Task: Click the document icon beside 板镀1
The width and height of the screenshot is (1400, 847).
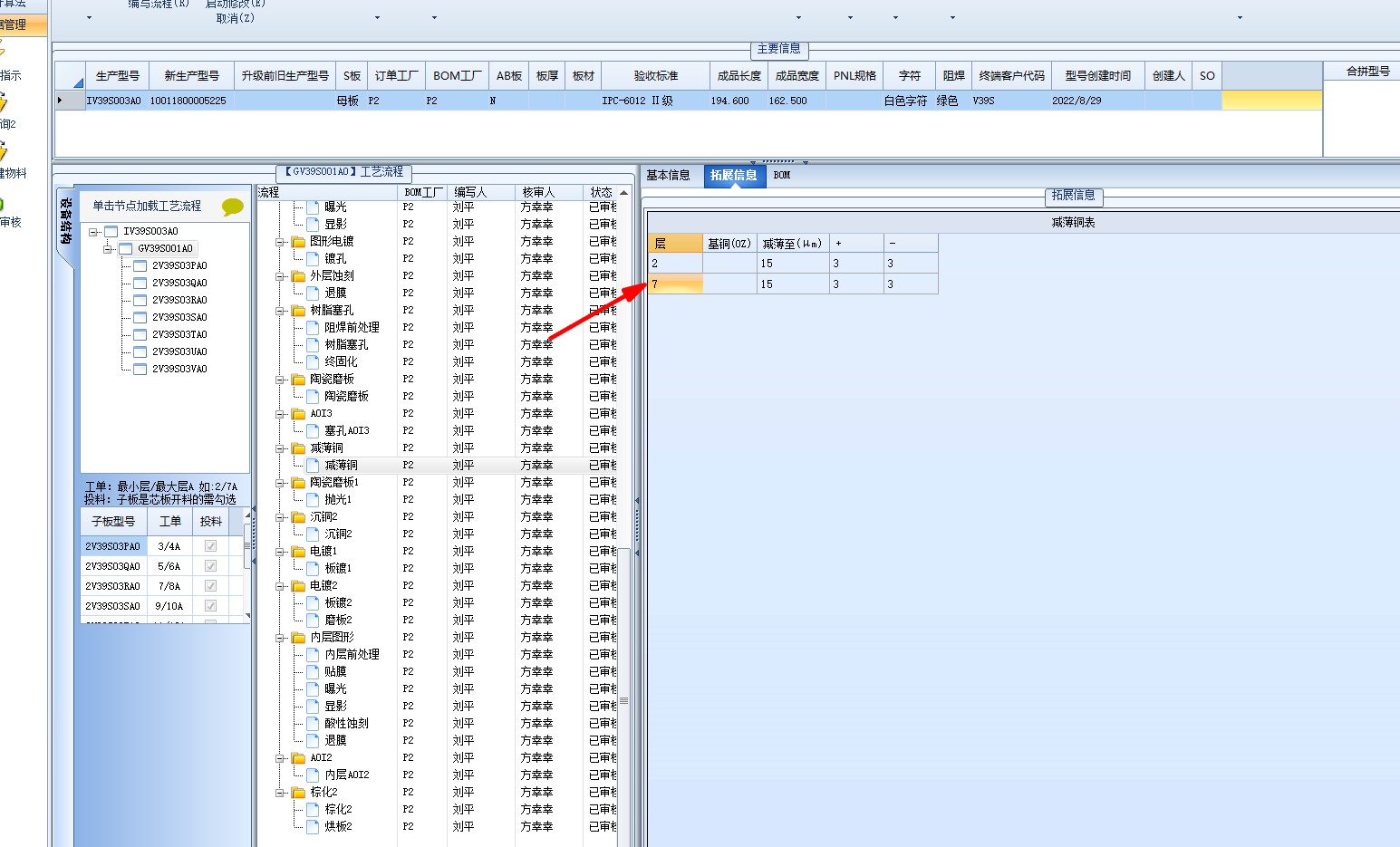Action: [x=314, y=569]
